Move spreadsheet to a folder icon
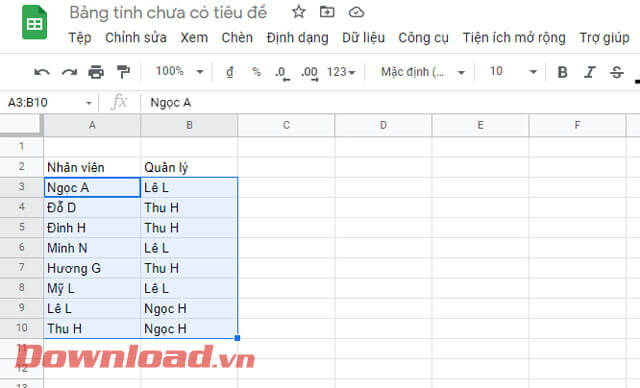 pyautogui.click(x=327, y=12)
